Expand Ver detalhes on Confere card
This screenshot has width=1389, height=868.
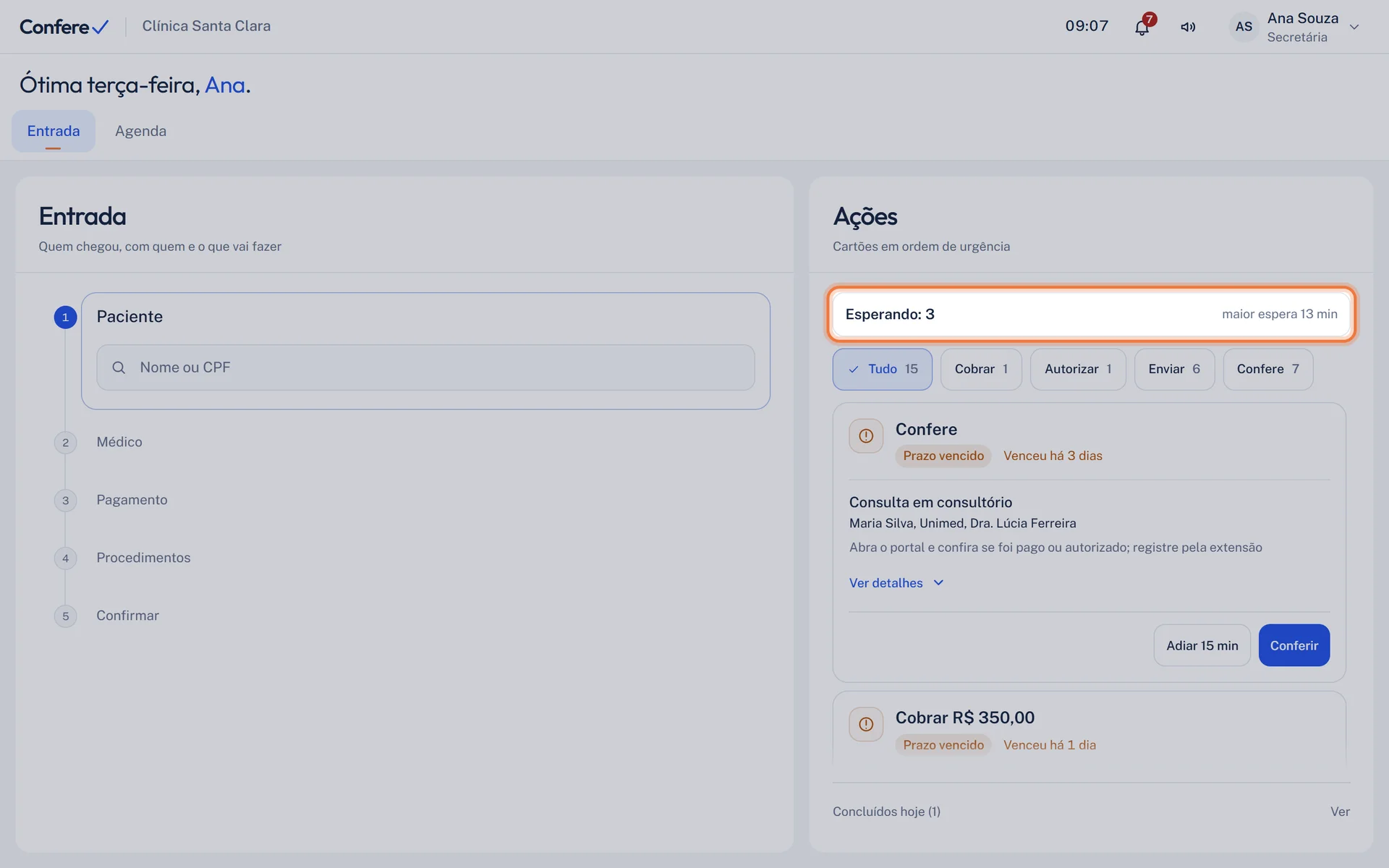point(896,583)
